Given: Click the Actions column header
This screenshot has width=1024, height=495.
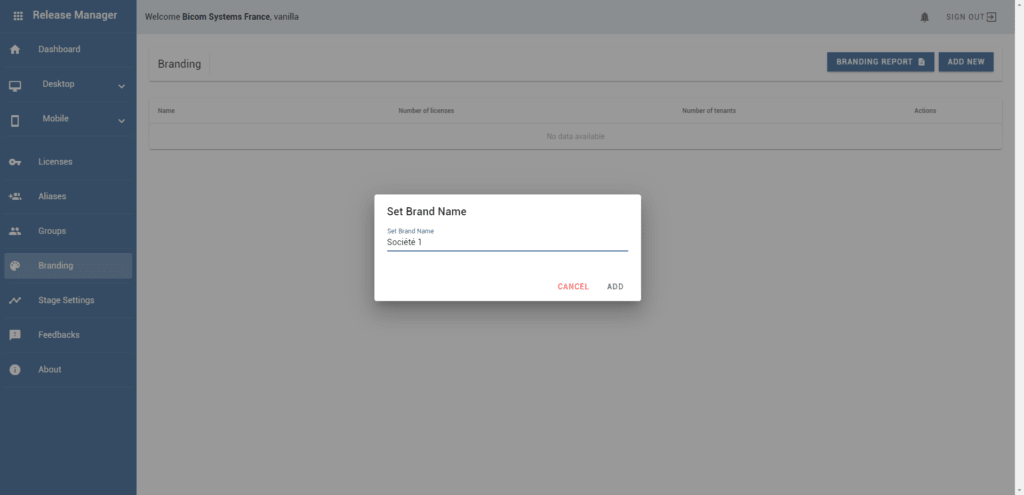Looking at the screenshot, I should [x=925, y=111].
